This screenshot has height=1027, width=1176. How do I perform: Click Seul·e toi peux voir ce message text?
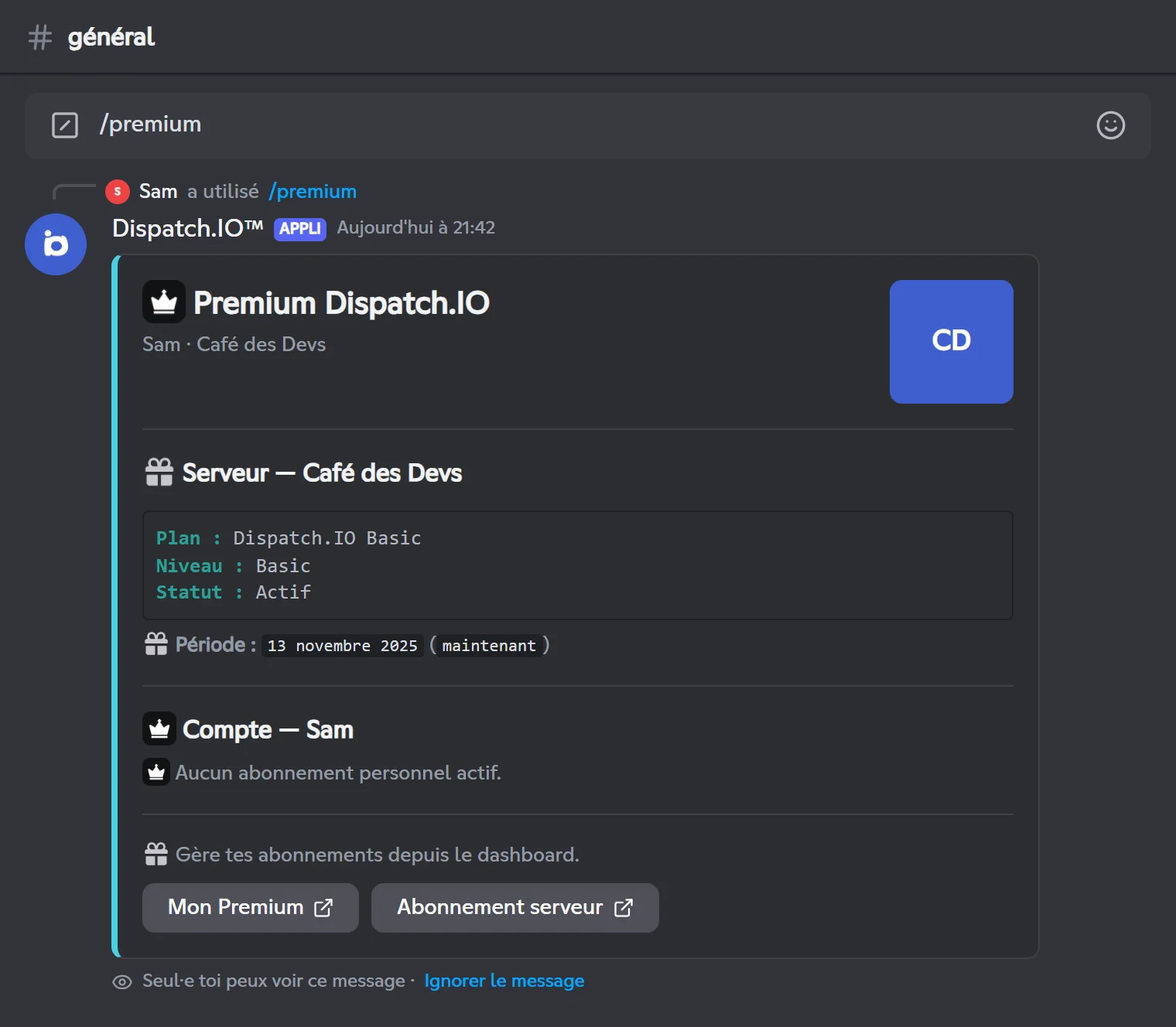274,981
